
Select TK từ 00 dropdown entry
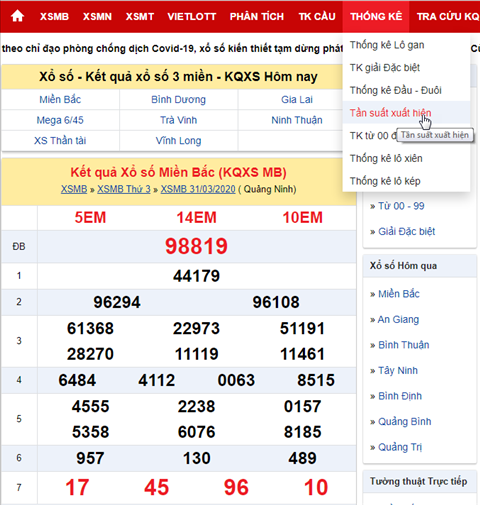[x=373, y=136]
